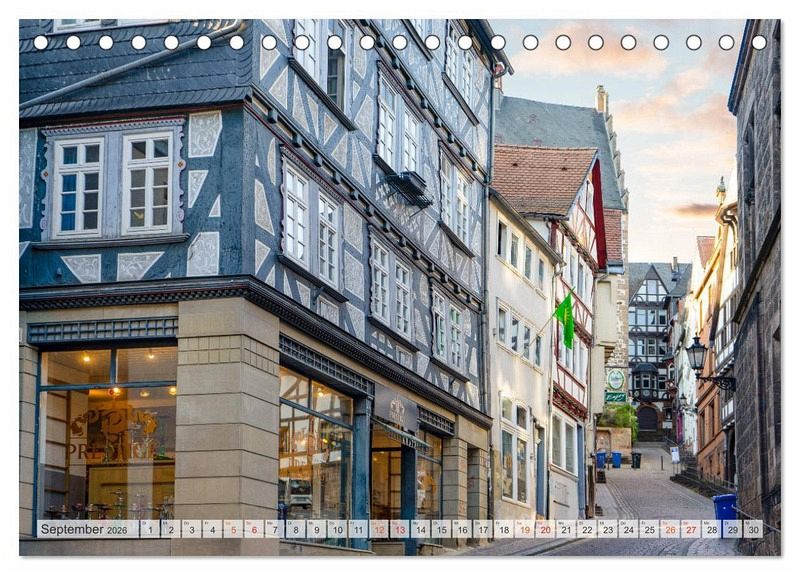The height and width of the screenshot is (575, 800).
Task: Click the green flag hanging on the building
Action: point(566,320)
